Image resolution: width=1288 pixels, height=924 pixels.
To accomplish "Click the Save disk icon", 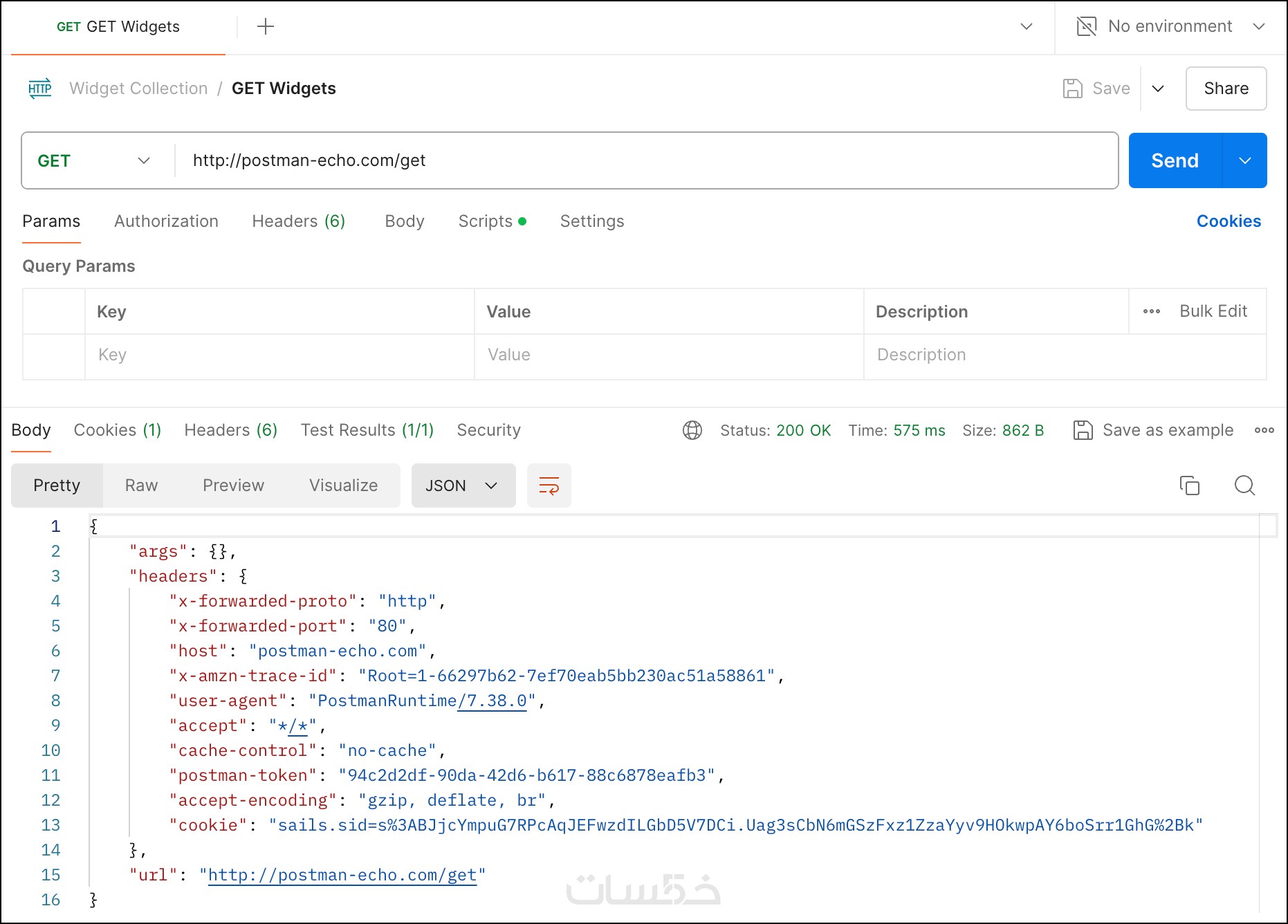I will (1073, 89).
